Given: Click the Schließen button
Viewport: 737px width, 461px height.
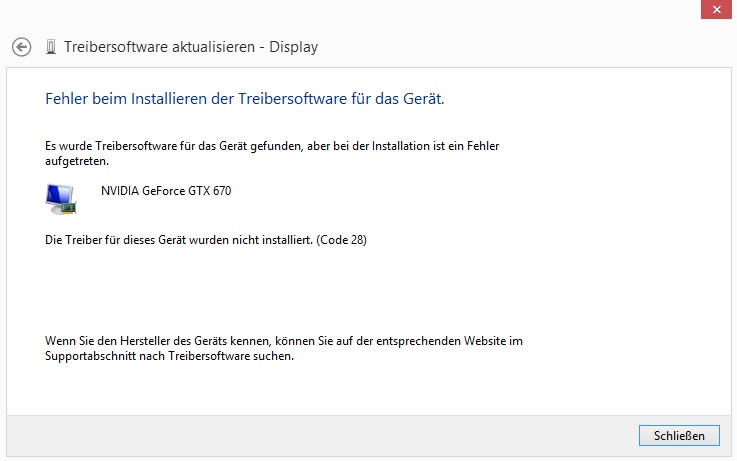Looking at the screenshot, I should coord(679,436).
